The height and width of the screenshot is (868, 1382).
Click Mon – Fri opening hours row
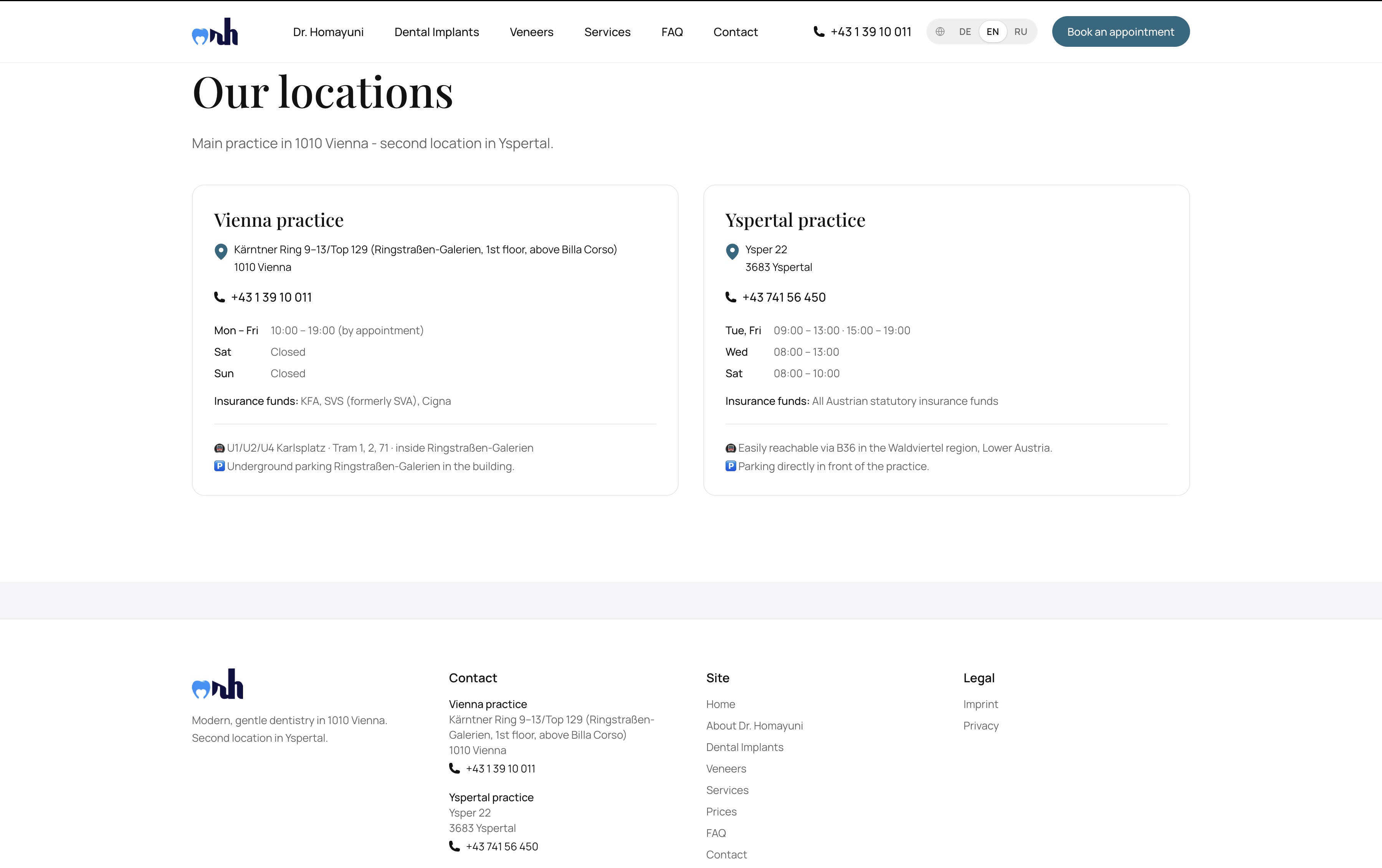pyautogui.click(x=319, y=330)
